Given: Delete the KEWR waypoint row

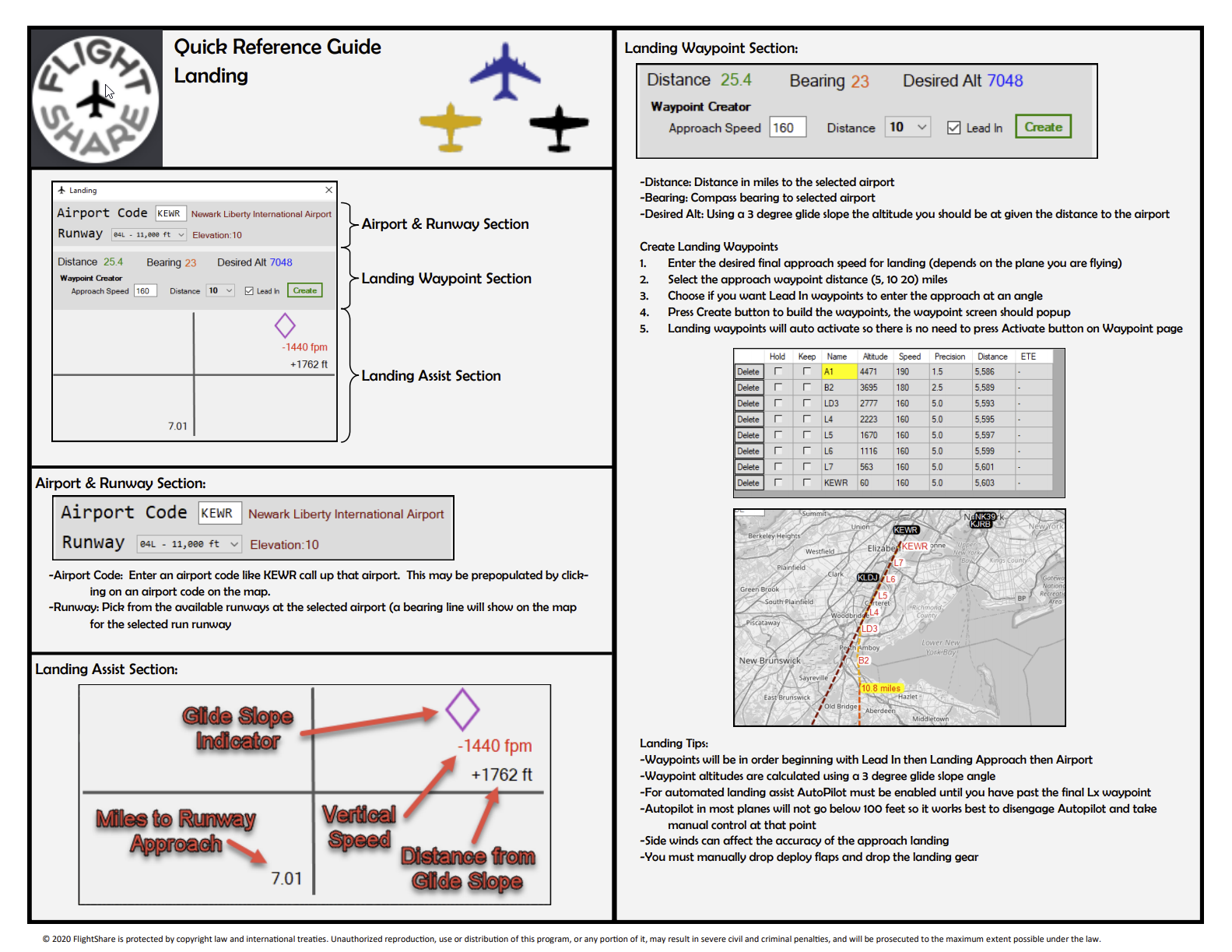Looking at the screenshot, I should coord(749,483).
